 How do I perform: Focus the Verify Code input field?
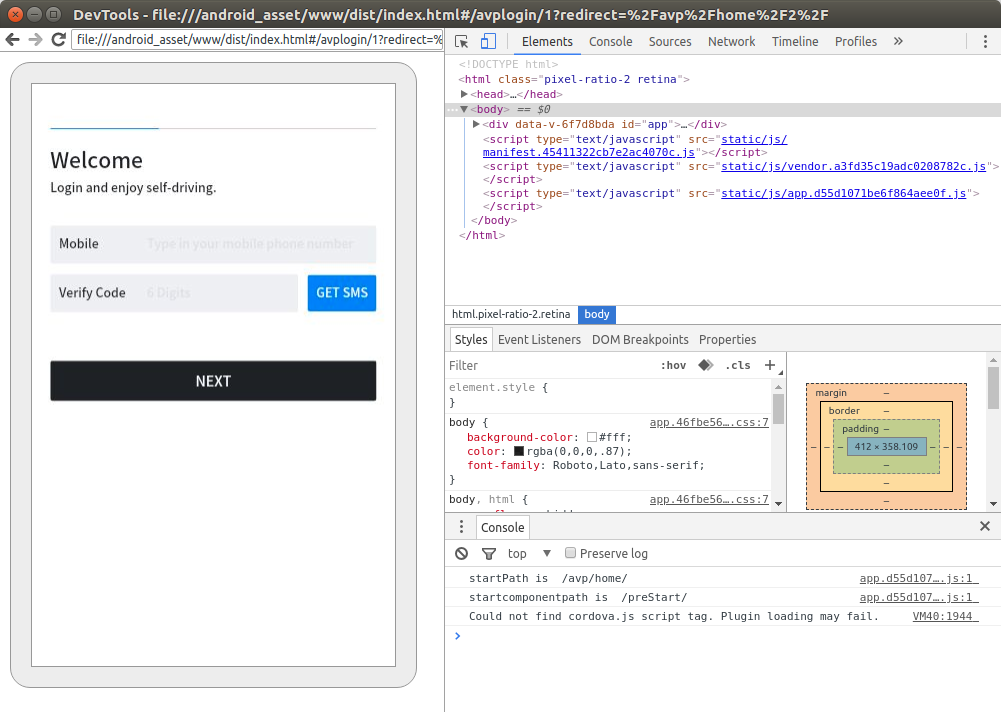(174, 293)
